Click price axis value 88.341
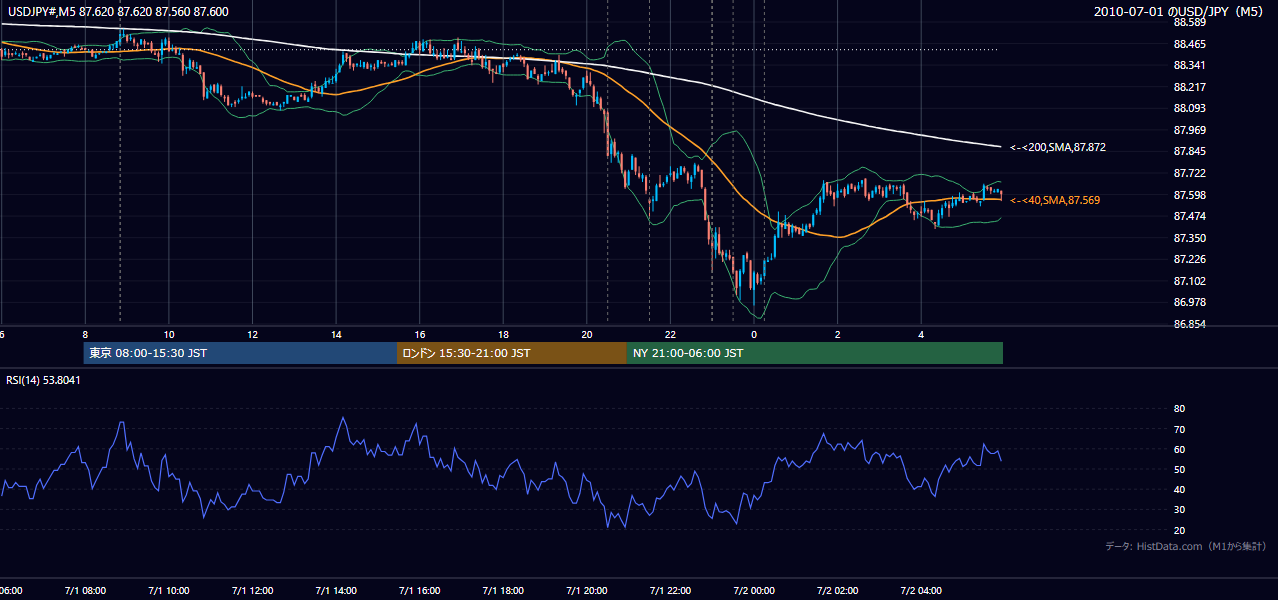 (1188, 65)
